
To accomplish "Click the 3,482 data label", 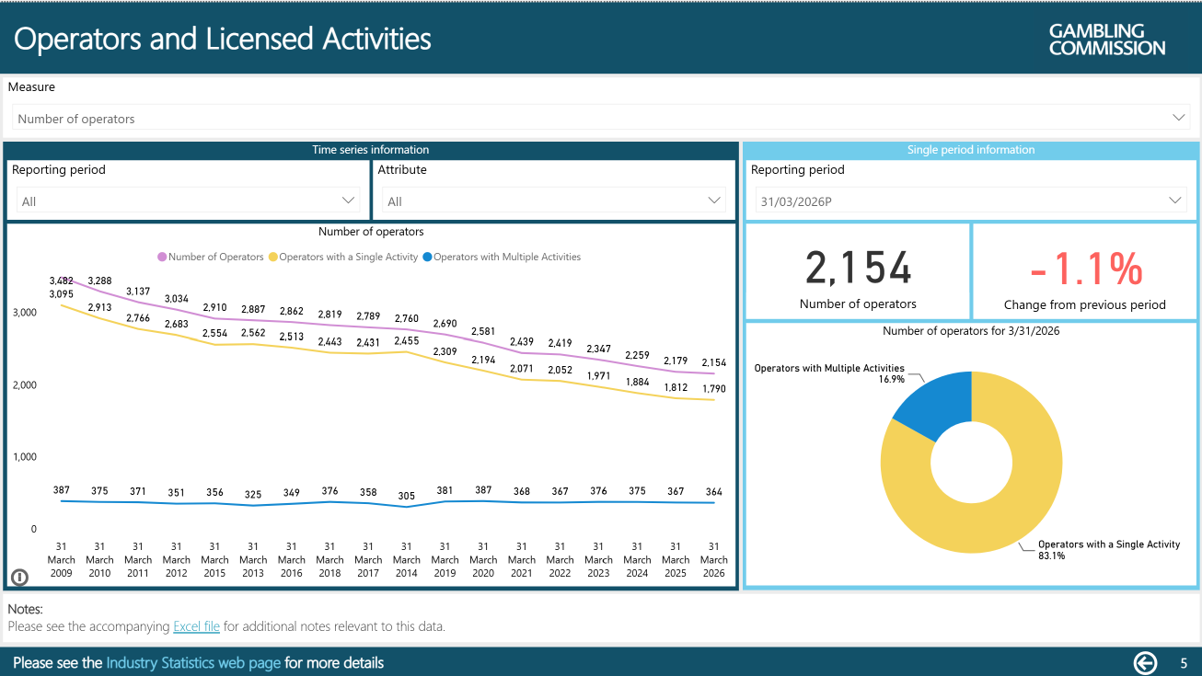I will [x=61, y=281].
